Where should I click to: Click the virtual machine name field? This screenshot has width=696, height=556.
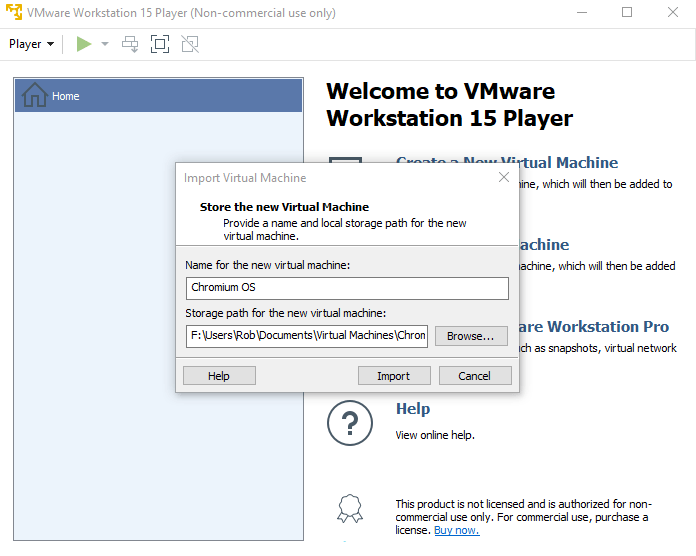point(347,288)
